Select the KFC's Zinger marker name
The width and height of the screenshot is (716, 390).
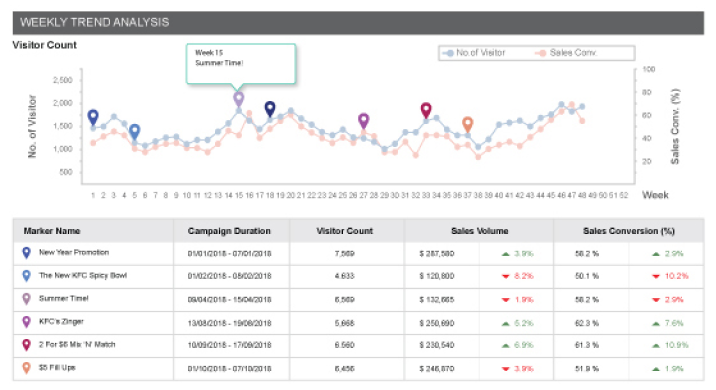[x=61, y=322]
